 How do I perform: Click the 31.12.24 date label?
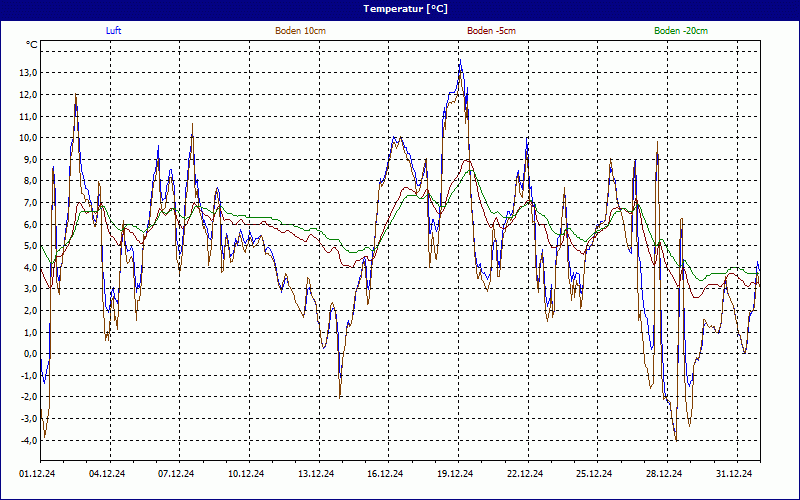click(x=734, y=474)
